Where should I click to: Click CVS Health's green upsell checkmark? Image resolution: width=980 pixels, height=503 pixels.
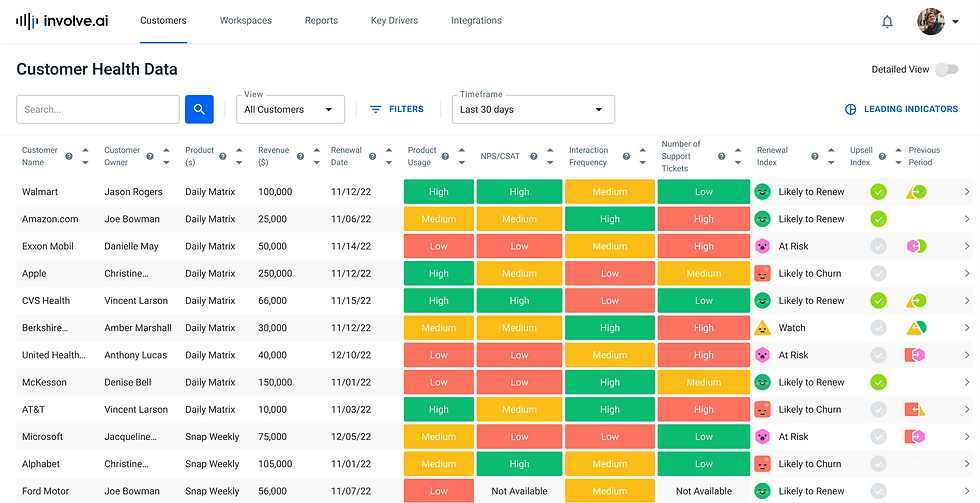click(x=879, y=301)
